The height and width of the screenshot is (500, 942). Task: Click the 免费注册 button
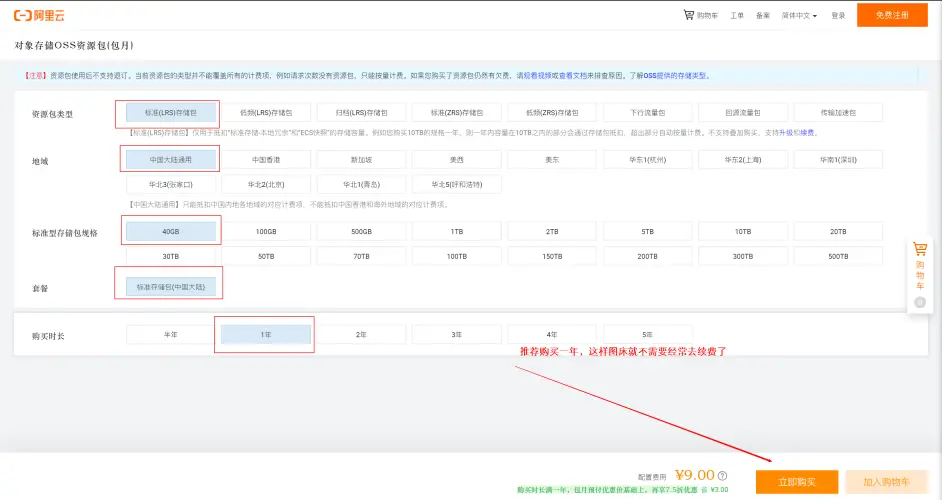pos(892,15)
